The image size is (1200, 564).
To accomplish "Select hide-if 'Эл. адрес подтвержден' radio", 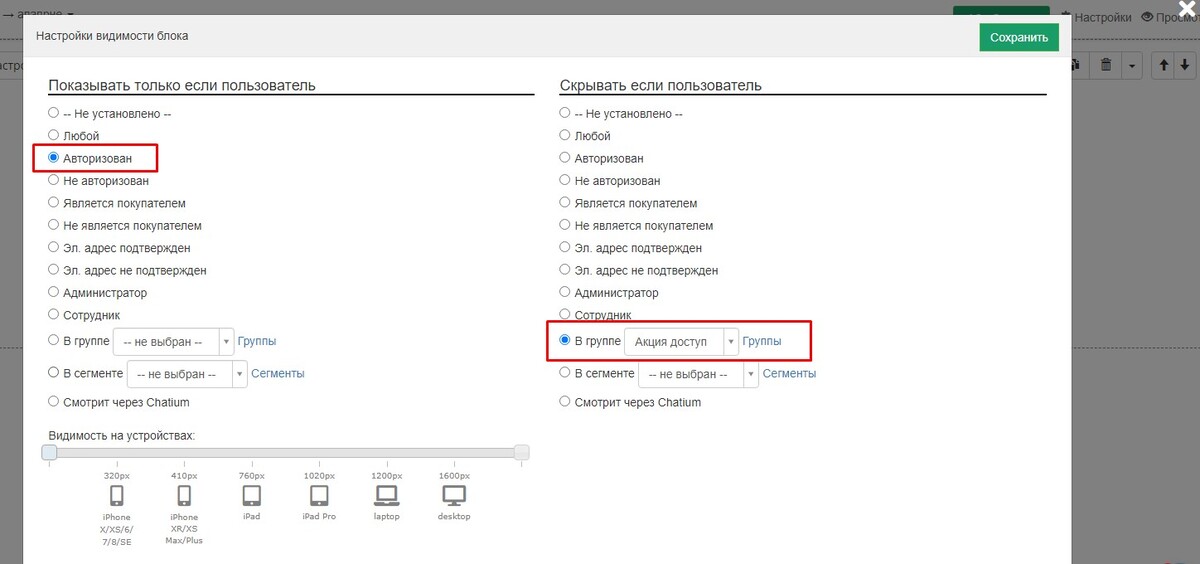I will point(566,247).
